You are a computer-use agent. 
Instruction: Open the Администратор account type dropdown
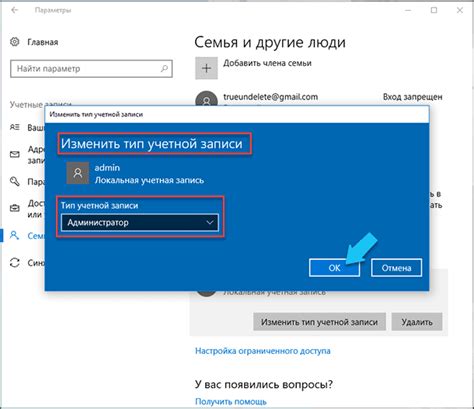140,222
